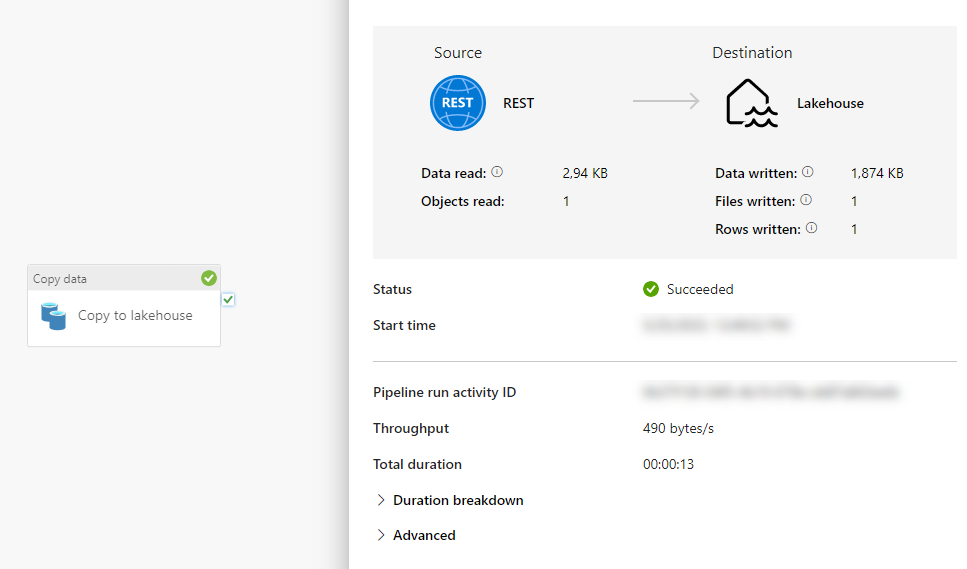Click the 490 bytes/s throughput value
The height and width of the screenshot is (569, 967).
click(678, 428)
